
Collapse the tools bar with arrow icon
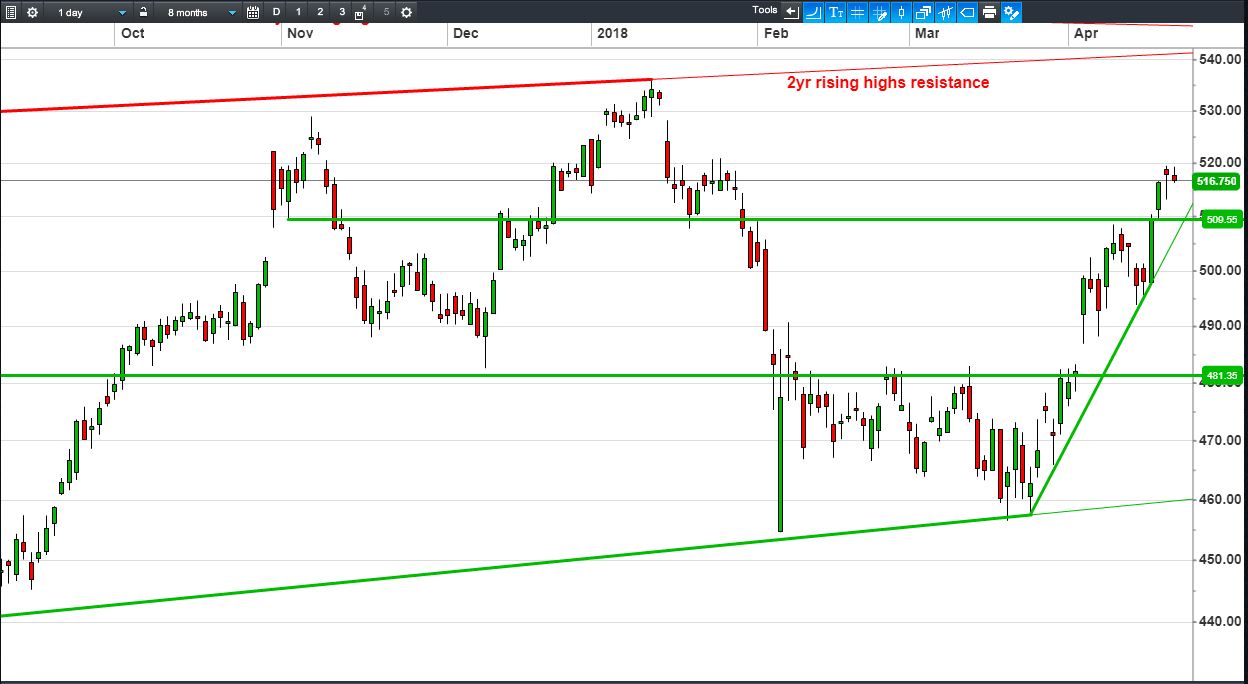point(792,12)
